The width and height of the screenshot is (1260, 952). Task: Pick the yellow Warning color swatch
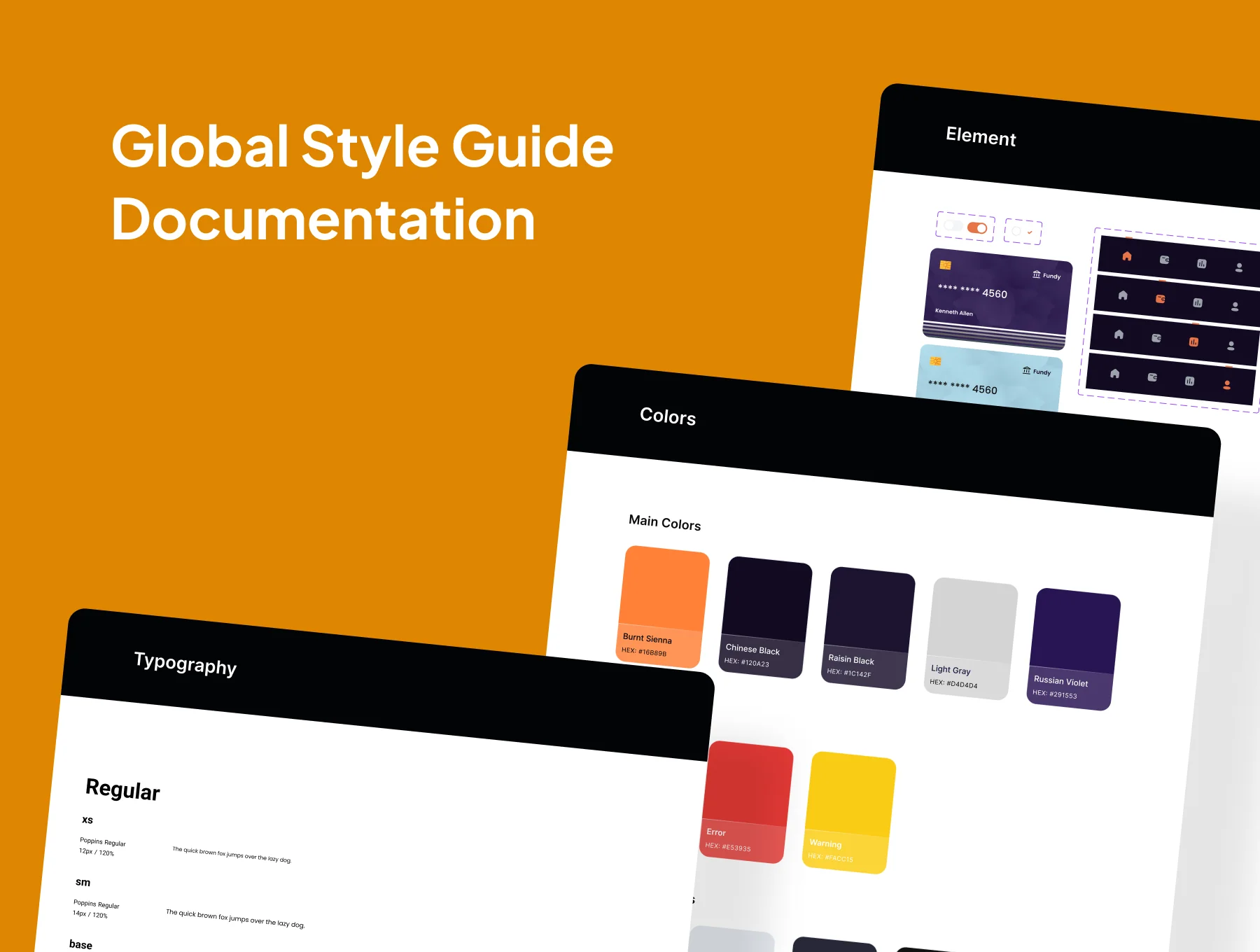click(x=849, y=813)
